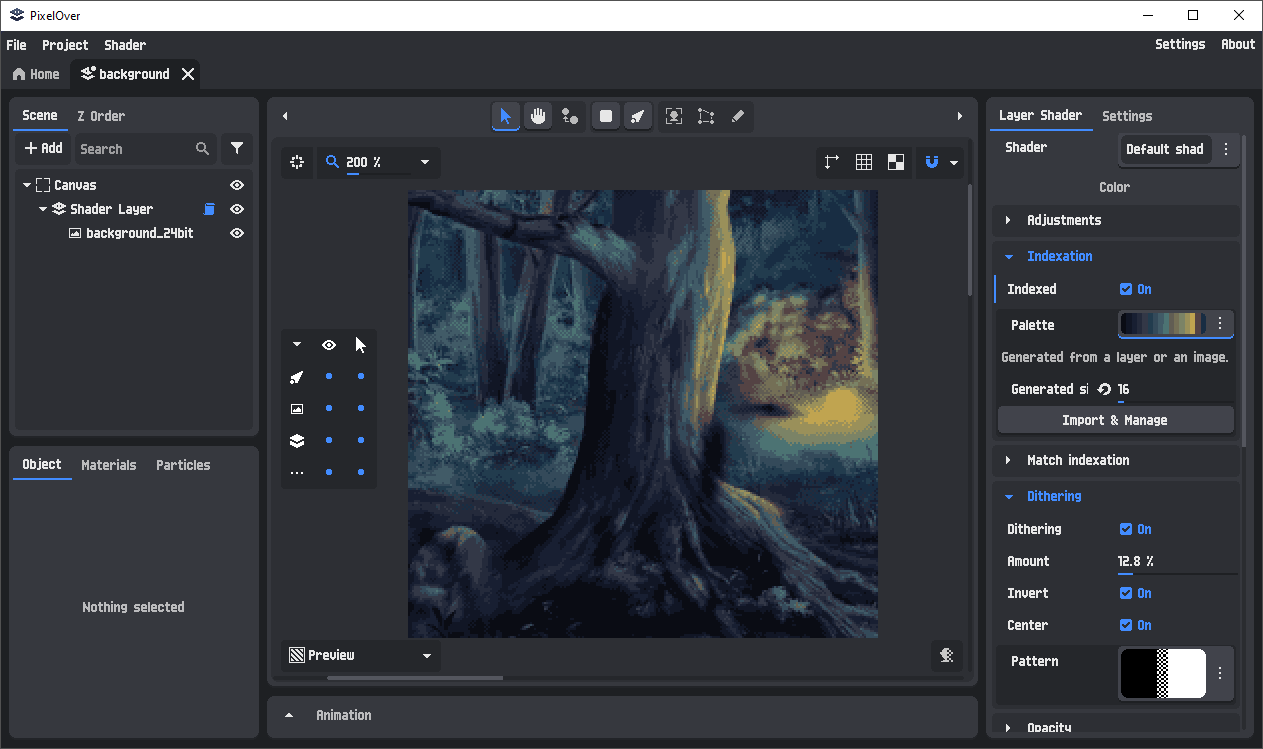This screenshot has width=1263, height=749.
Task: Switch to the Z Order tab
Action: coord(101,116)
